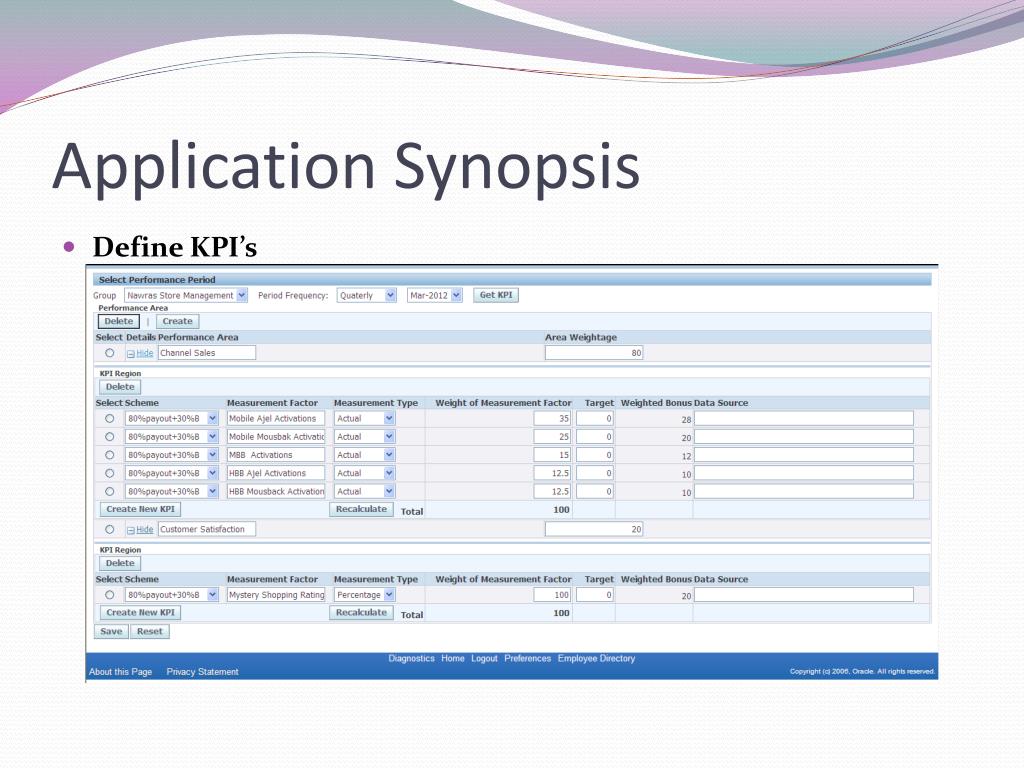This screenshot has width=1024, height=768.
Task: Open measurement type dropdown for Mobile Ajel Activations
Action: (x=364, y=419)
